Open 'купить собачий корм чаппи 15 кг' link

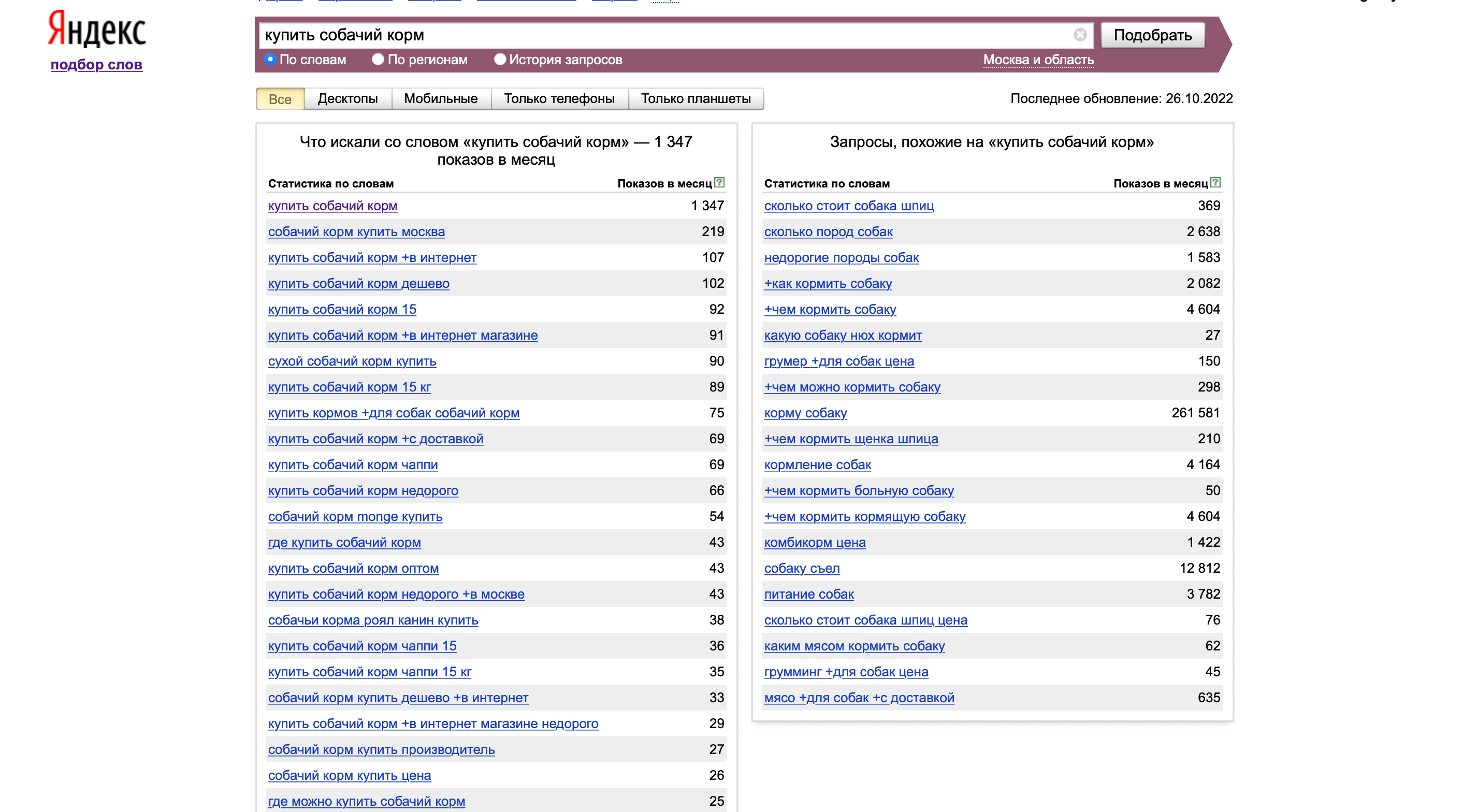370,672
